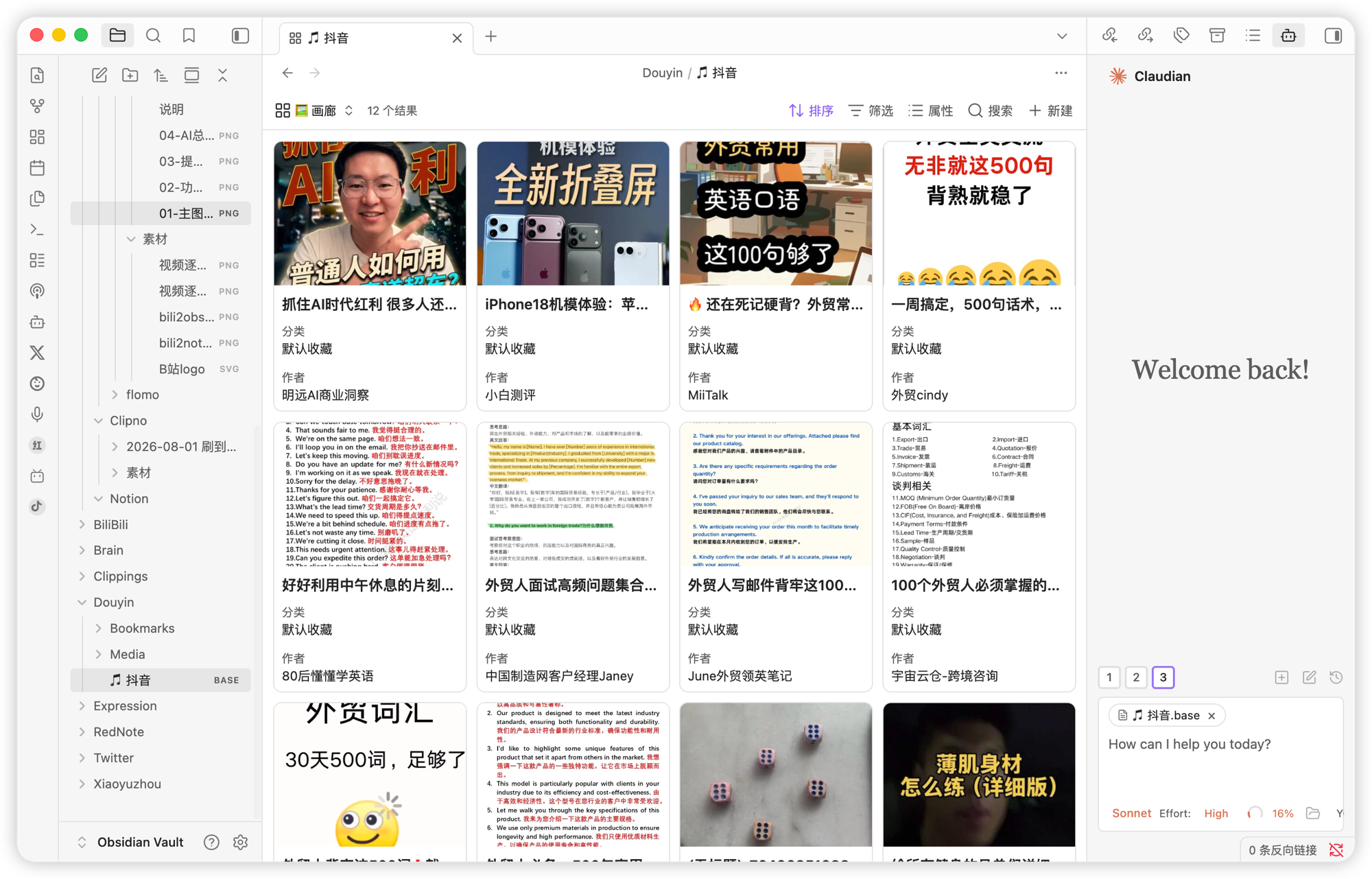Image resolution: width=1372 pixels, height=879 pixels.
Task: Create a new folder in explorer
Action: click(x=130, y=75)
